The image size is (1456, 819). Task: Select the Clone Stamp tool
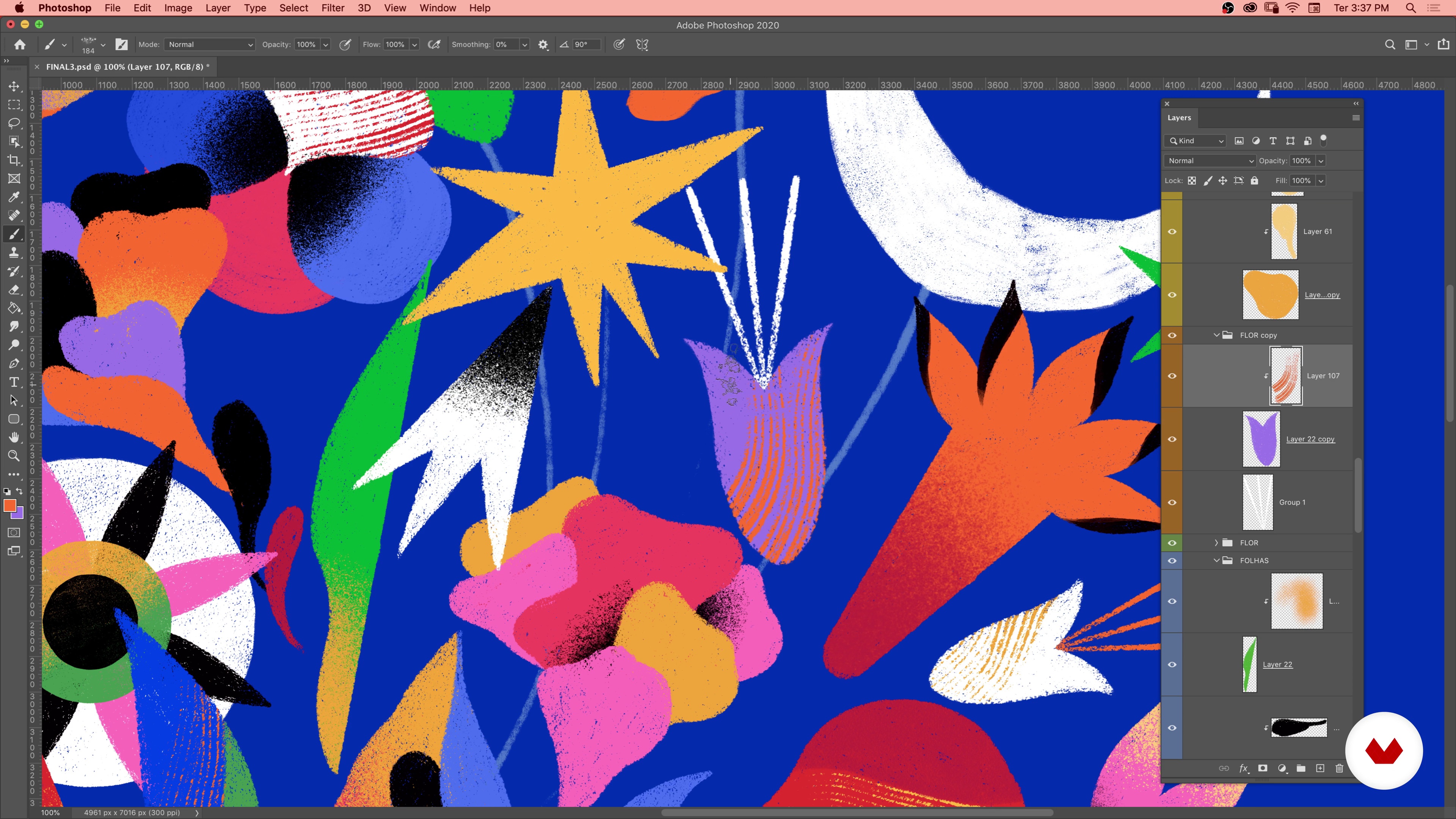coord(14,253)
